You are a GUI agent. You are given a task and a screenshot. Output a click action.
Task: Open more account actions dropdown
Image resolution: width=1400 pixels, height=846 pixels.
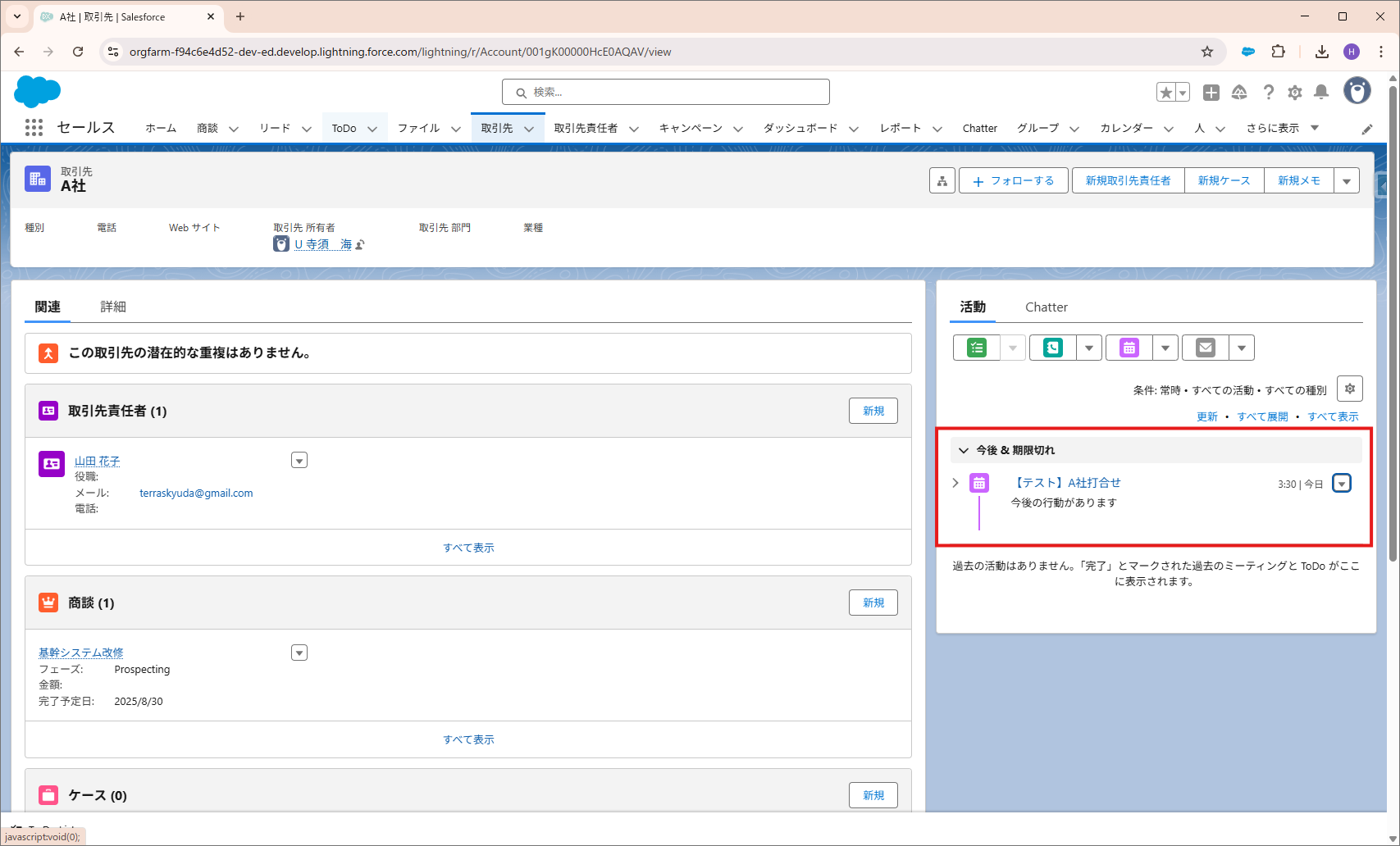coord(1347,180)
